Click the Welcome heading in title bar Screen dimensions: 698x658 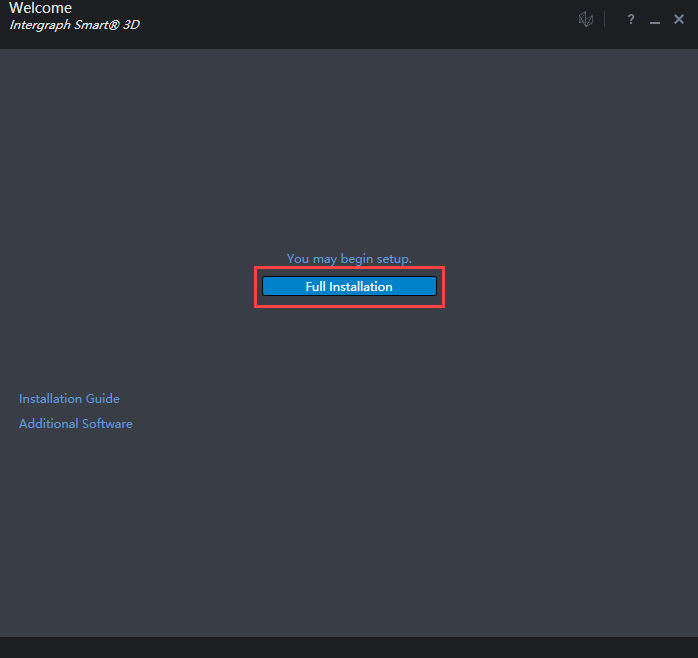41,9
